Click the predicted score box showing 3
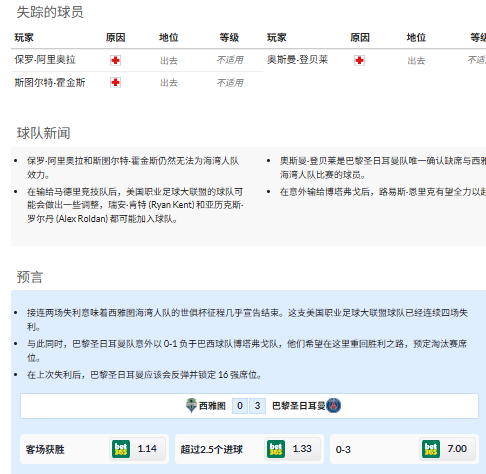 coord(257,406)
